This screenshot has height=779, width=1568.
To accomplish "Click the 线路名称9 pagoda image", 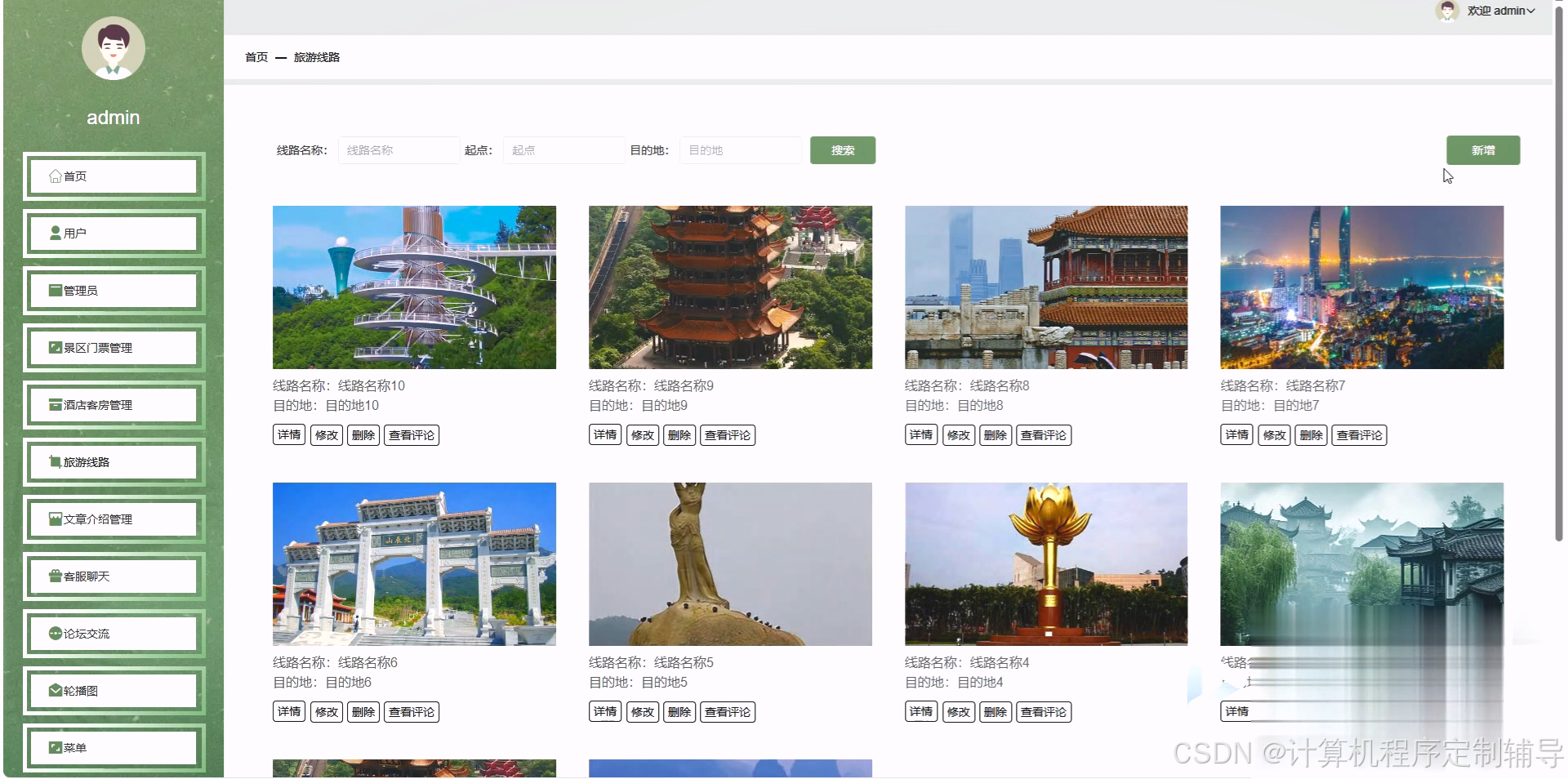I will coord(730,287).
